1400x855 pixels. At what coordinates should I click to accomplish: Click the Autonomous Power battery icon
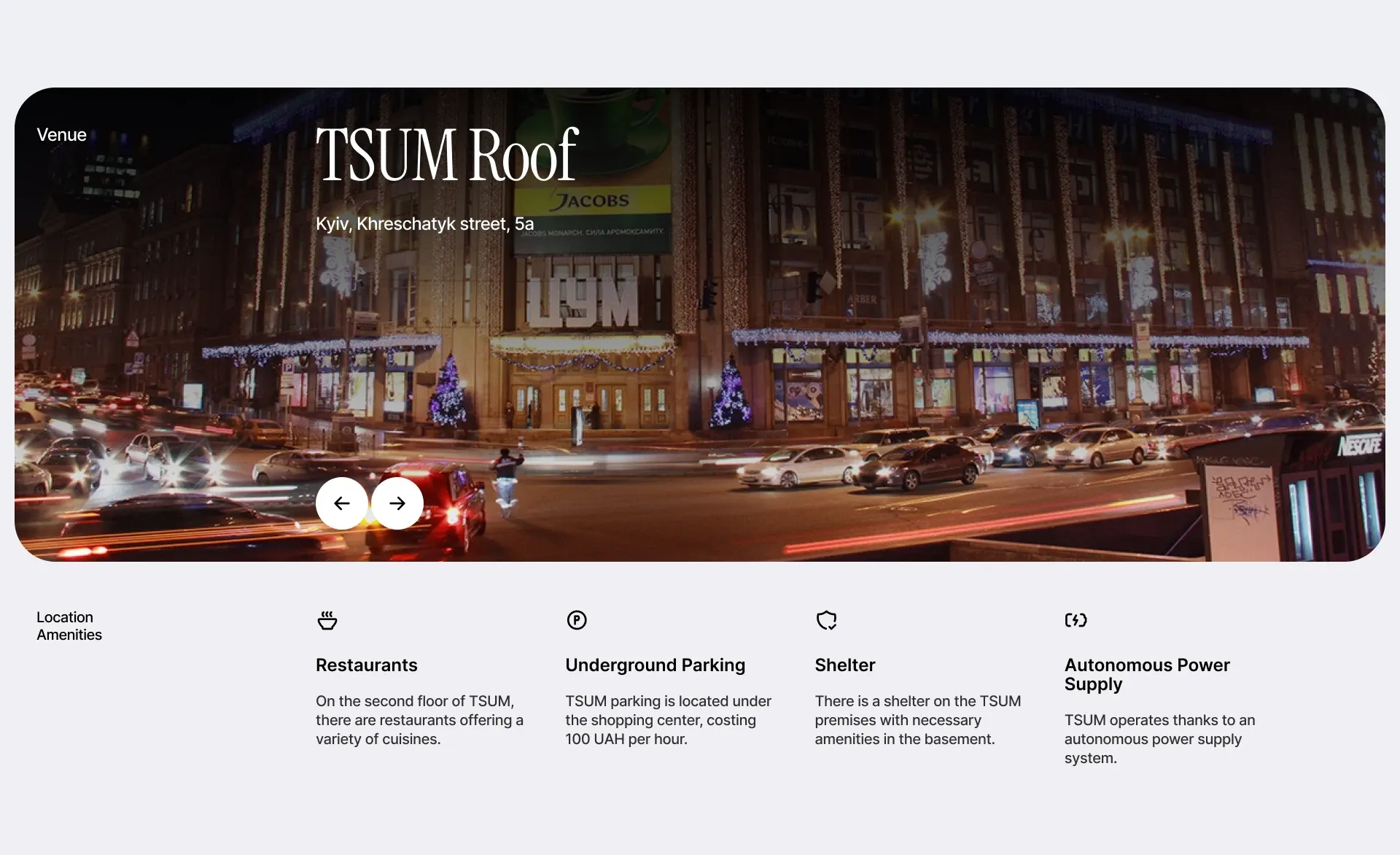click(1076, 620)
